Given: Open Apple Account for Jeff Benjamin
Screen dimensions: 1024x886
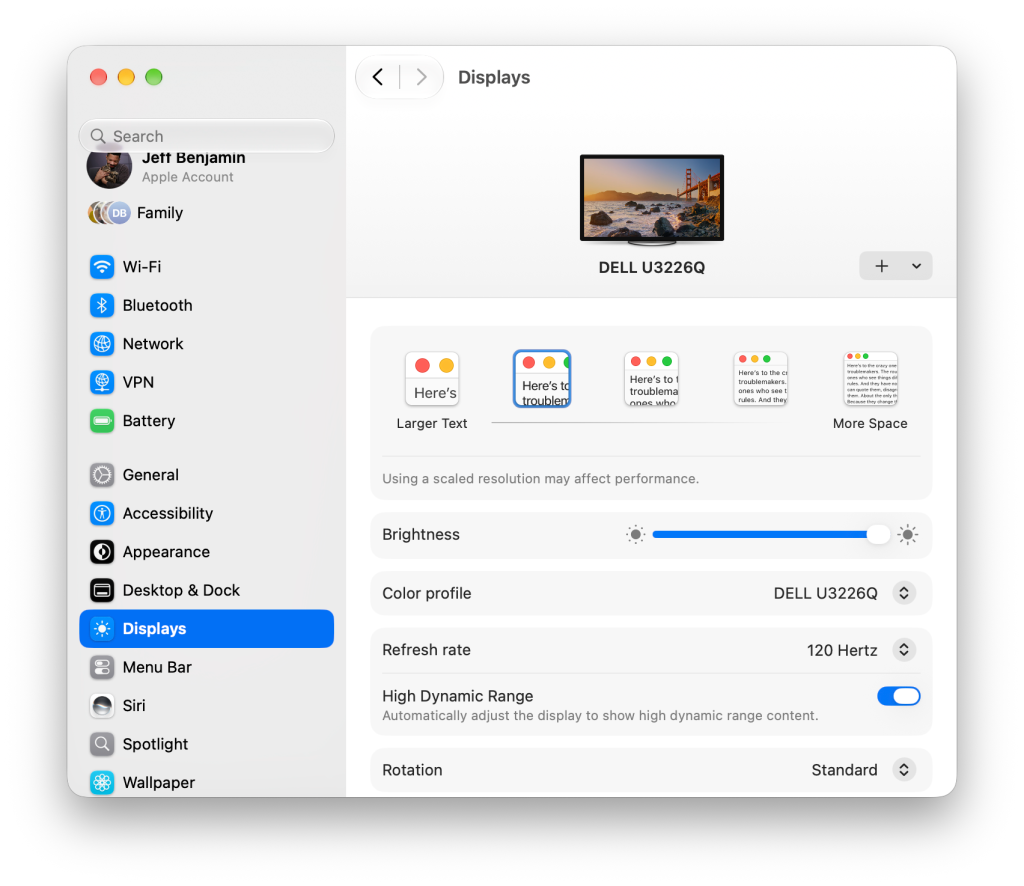Looking at the screenshot, I should pyautogui.click(x=206, y=170).
